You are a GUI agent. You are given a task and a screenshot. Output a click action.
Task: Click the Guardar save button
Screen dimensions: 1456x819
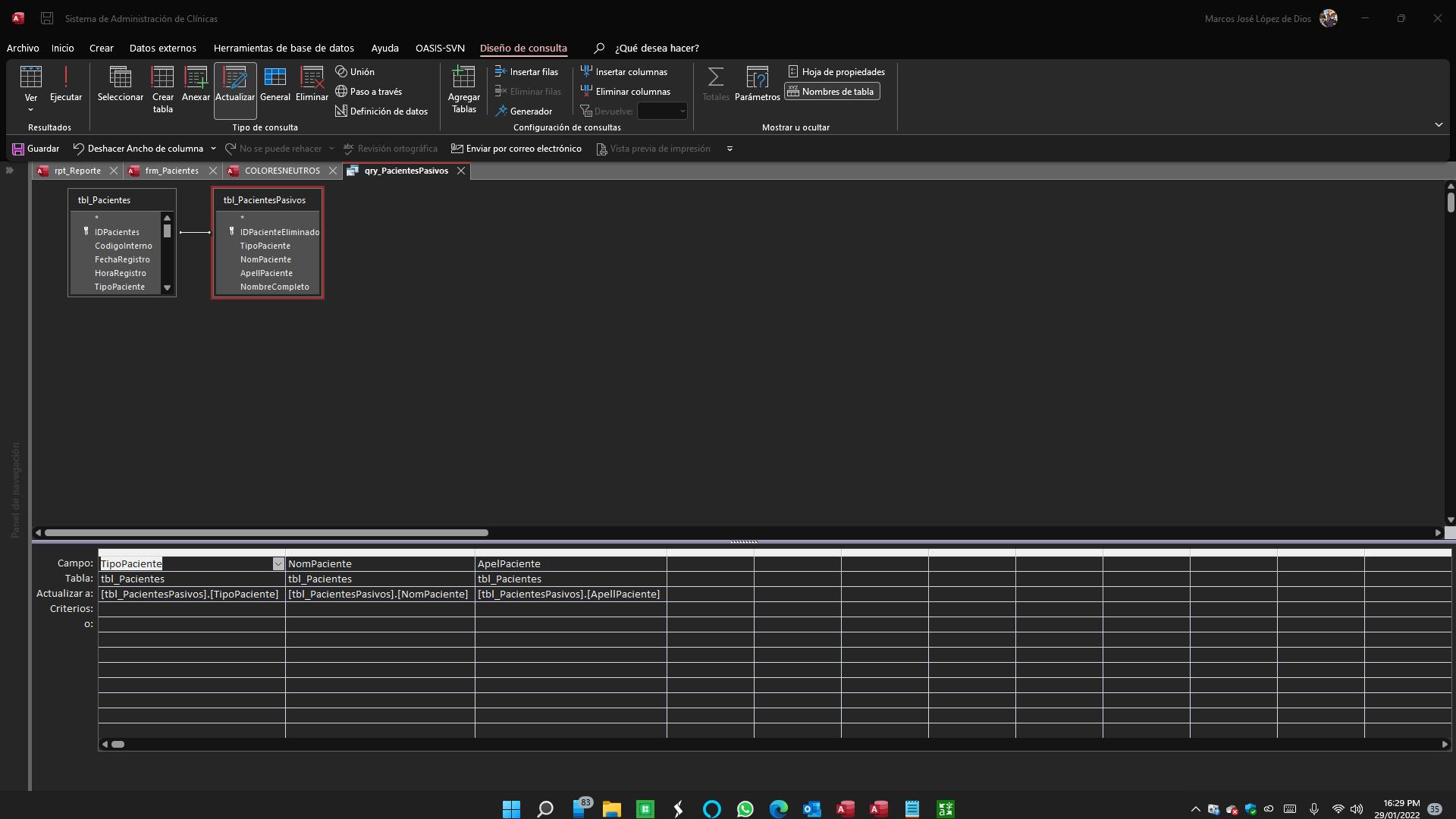click(x=36, y=149)
